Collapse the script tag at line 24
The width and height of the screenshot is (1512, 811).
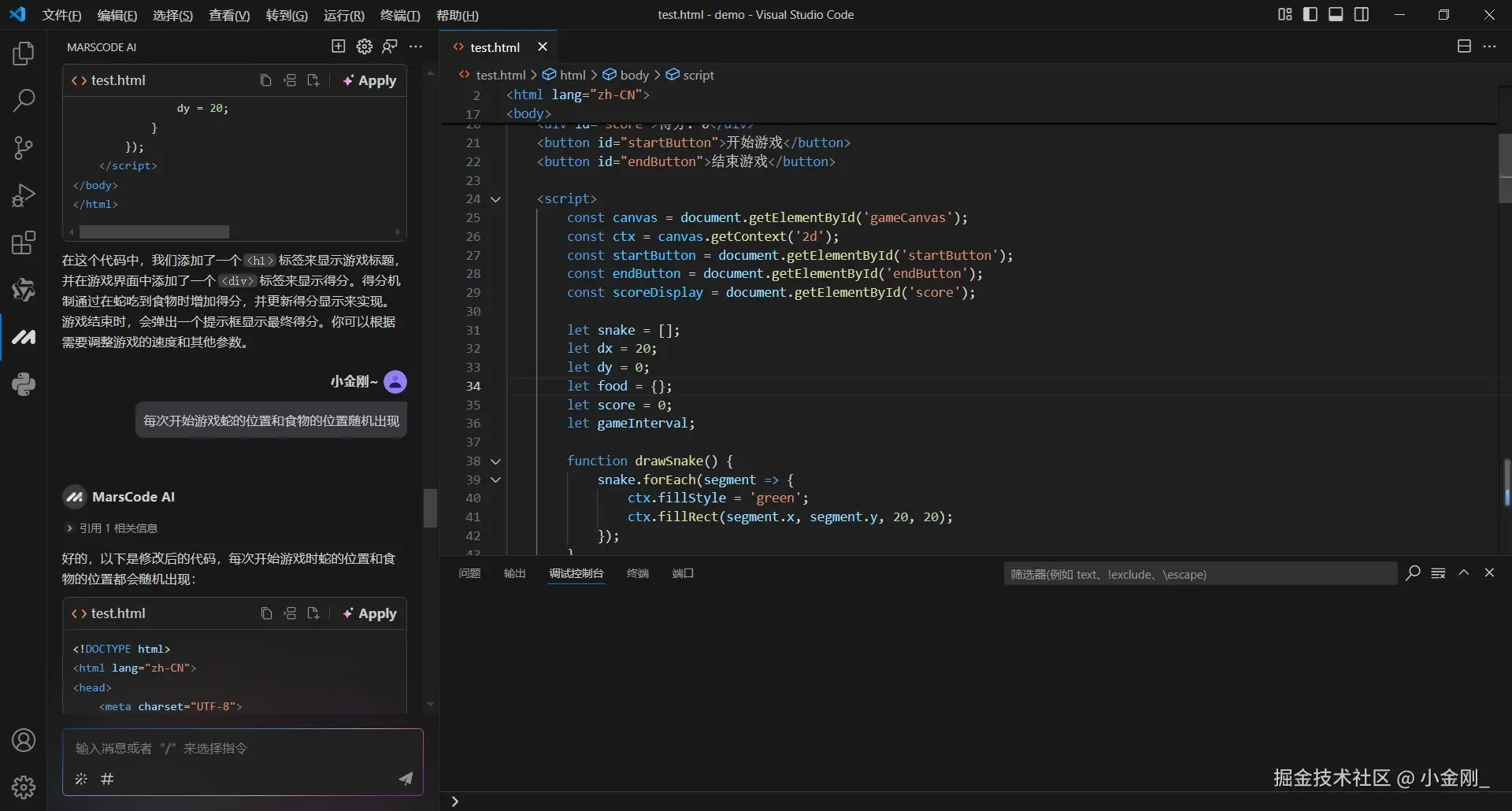pyautogui.click(x=495, y=199)
